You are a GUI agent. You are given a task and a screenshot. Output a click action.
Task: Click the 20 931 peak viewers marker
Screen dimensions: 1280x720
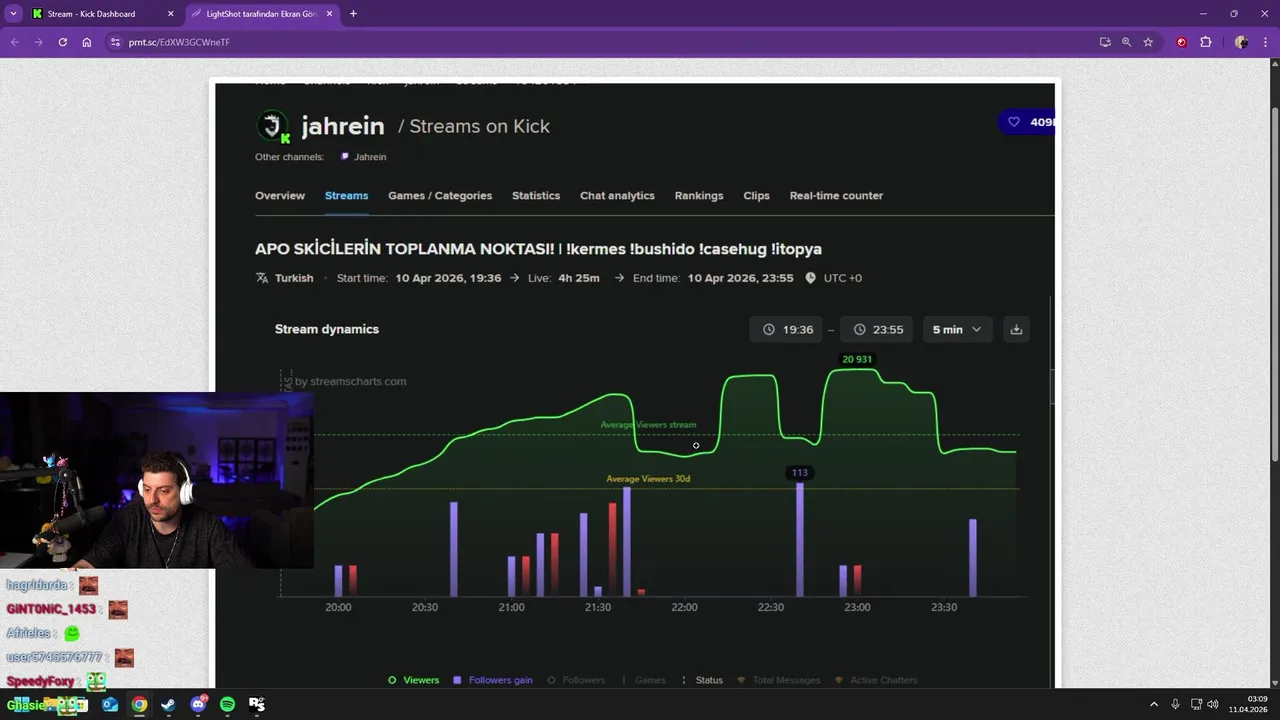857,359
